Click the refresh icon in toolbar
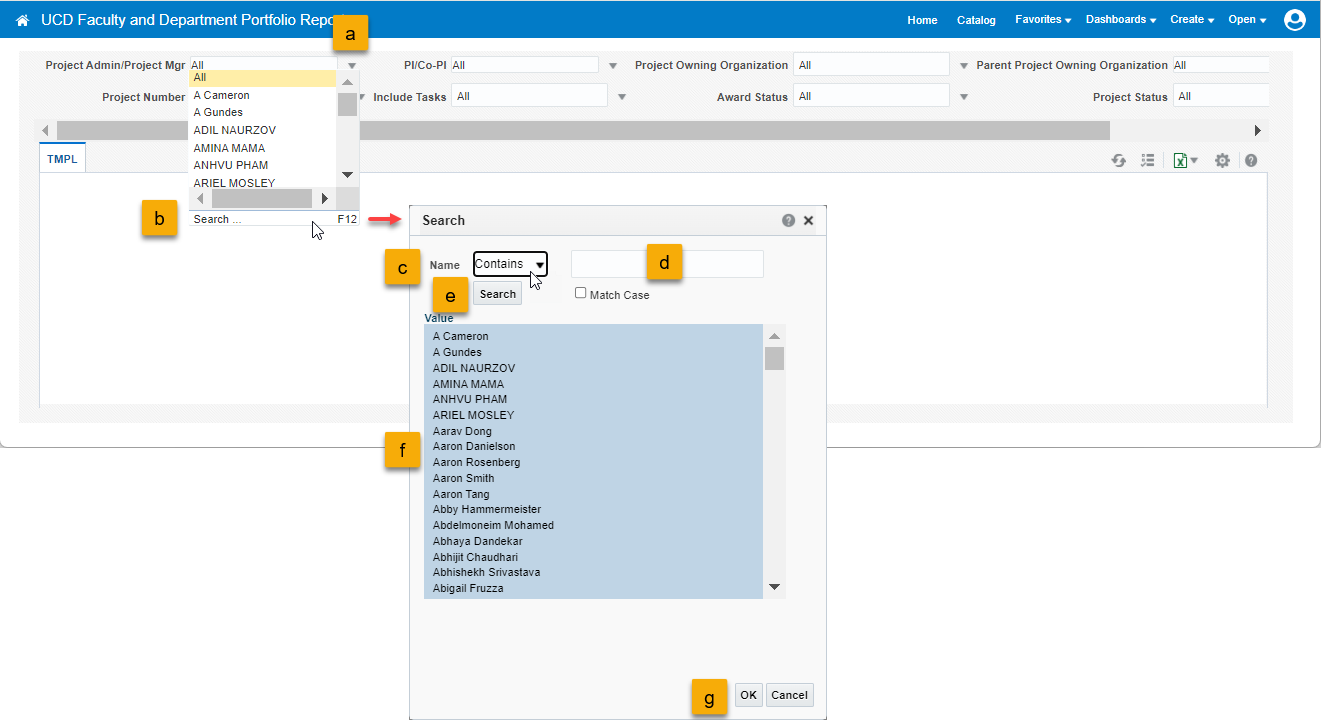 (x=1119, y=160)
